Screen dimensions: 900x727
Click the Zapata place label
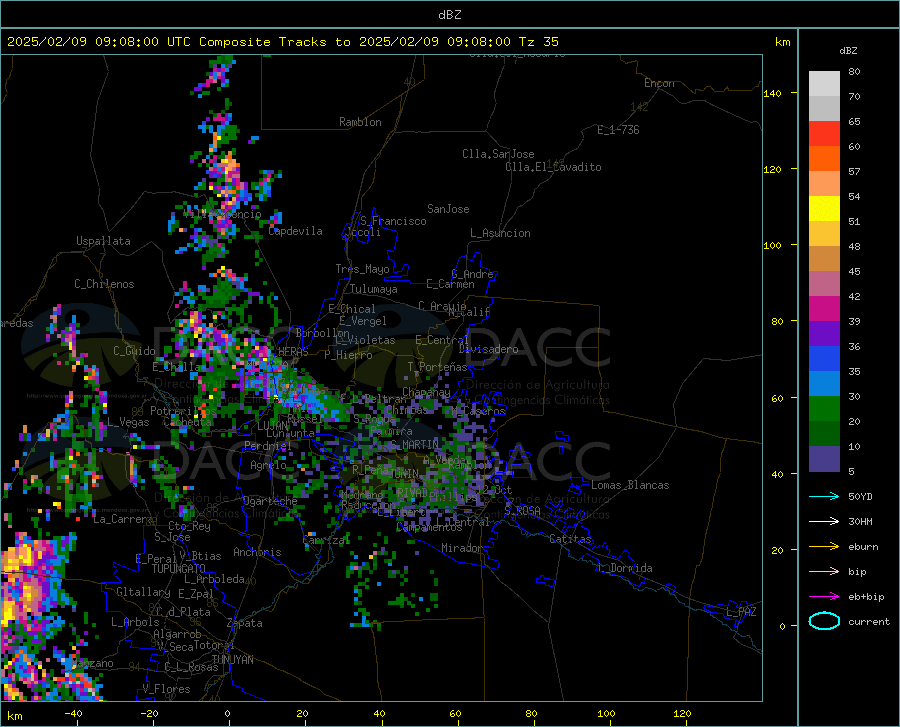245,623
